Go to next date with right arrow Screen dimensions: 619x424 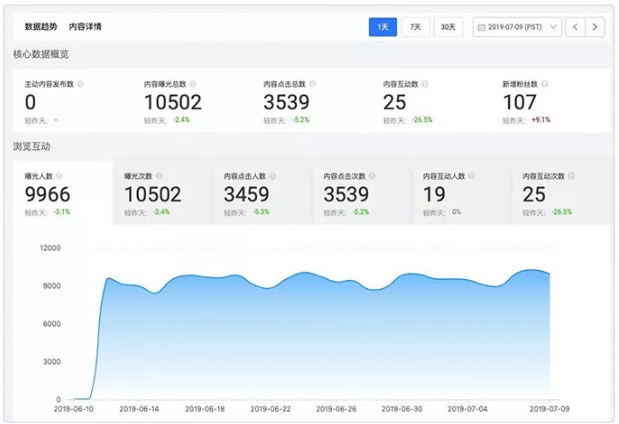pos(596,27)
